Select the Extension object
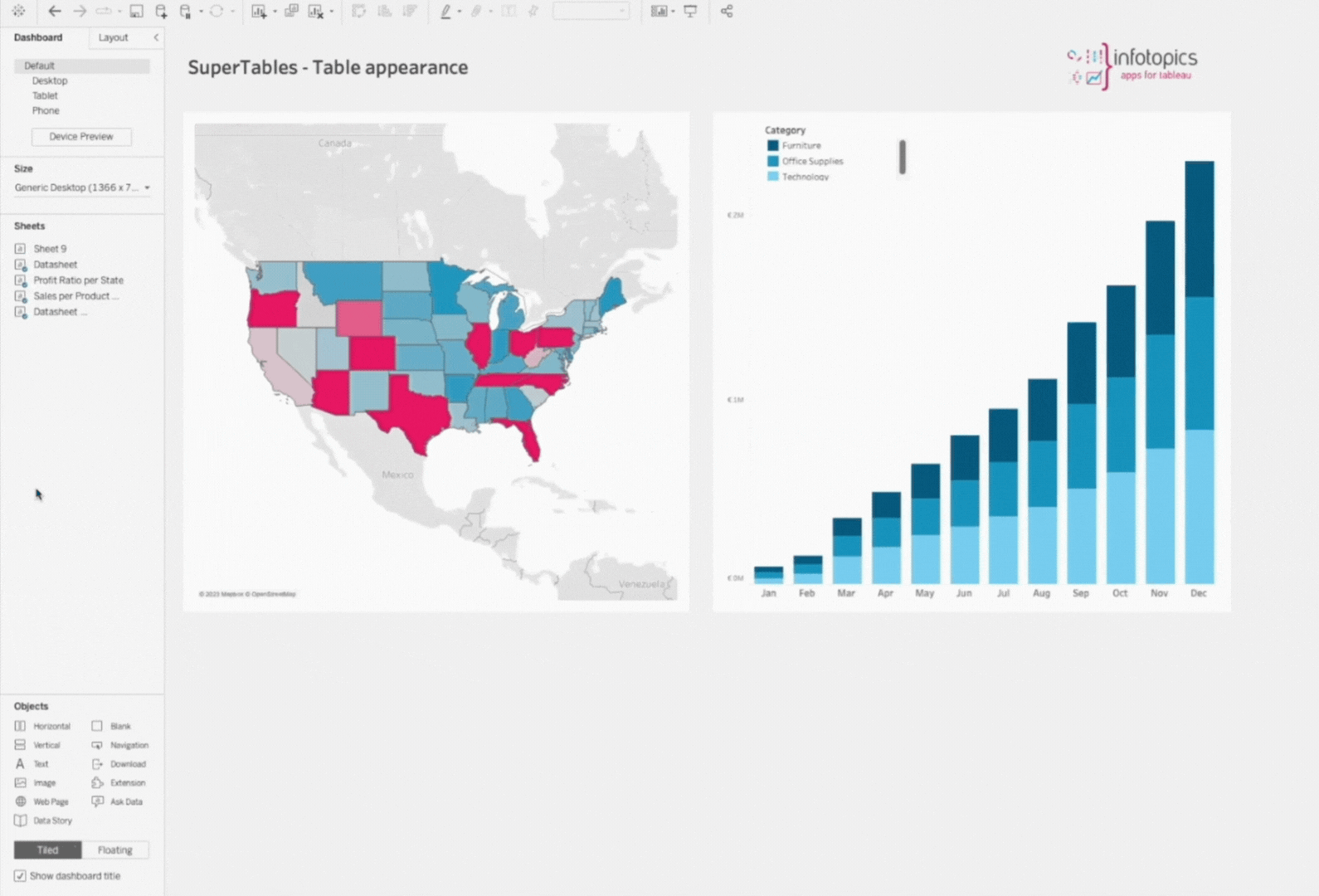Screen dimensions: 1319x896 pos(119,782)
